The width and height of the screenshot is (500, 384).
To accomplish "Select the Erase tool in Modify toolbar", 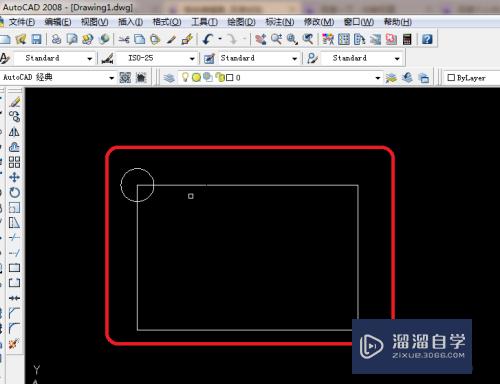I will click(x=15, y=101).
